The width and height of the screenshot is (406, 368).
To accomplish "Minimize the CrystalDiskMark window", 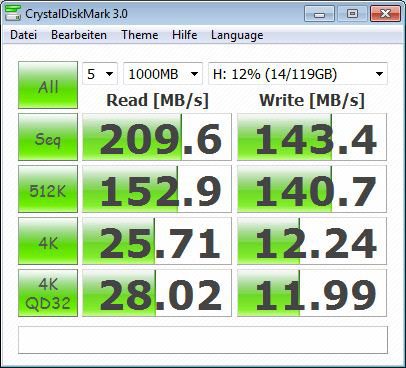I will (319, 14).
